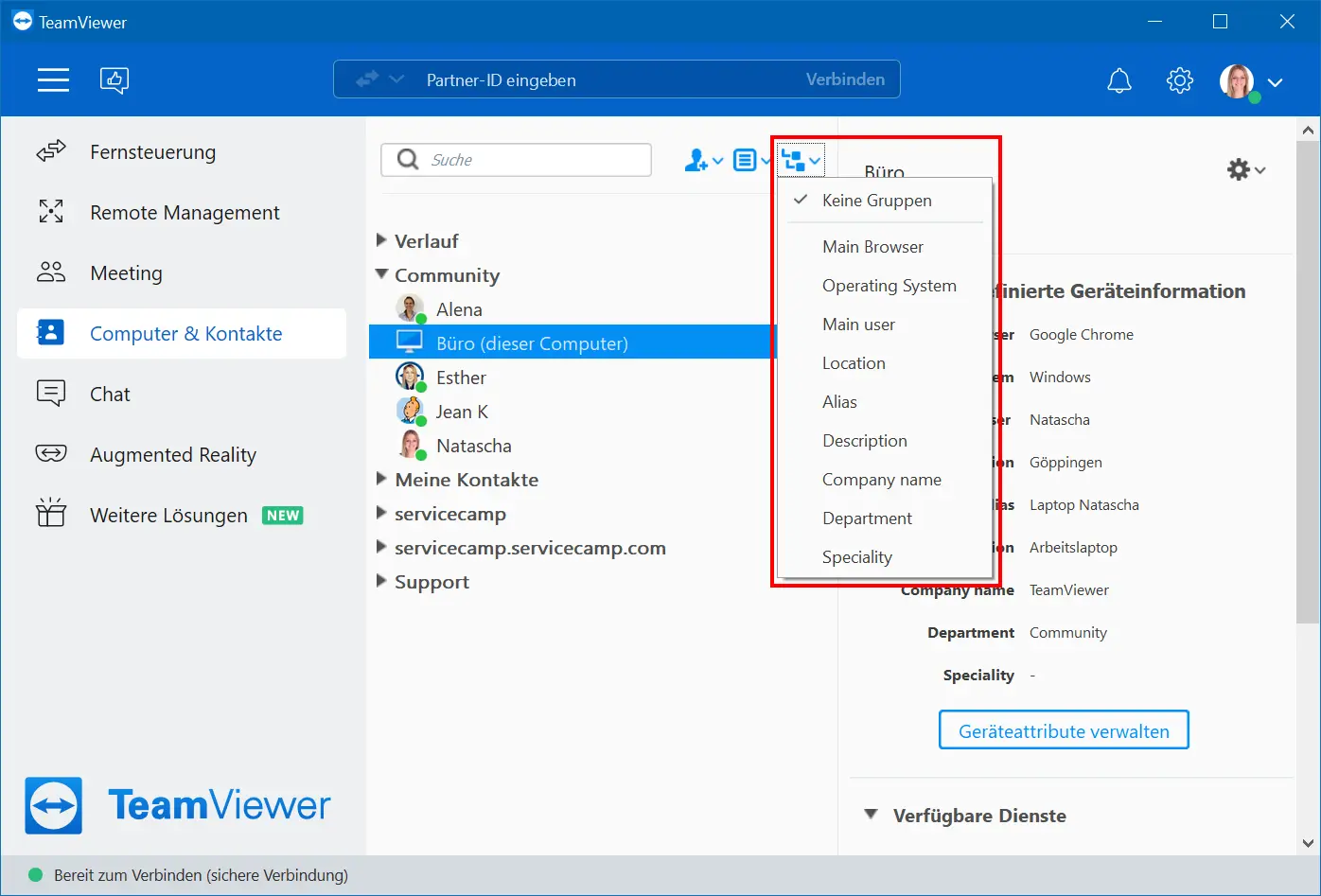Click the Augmented Reality headset icon
1321x896 pixels.
(51, 453)
